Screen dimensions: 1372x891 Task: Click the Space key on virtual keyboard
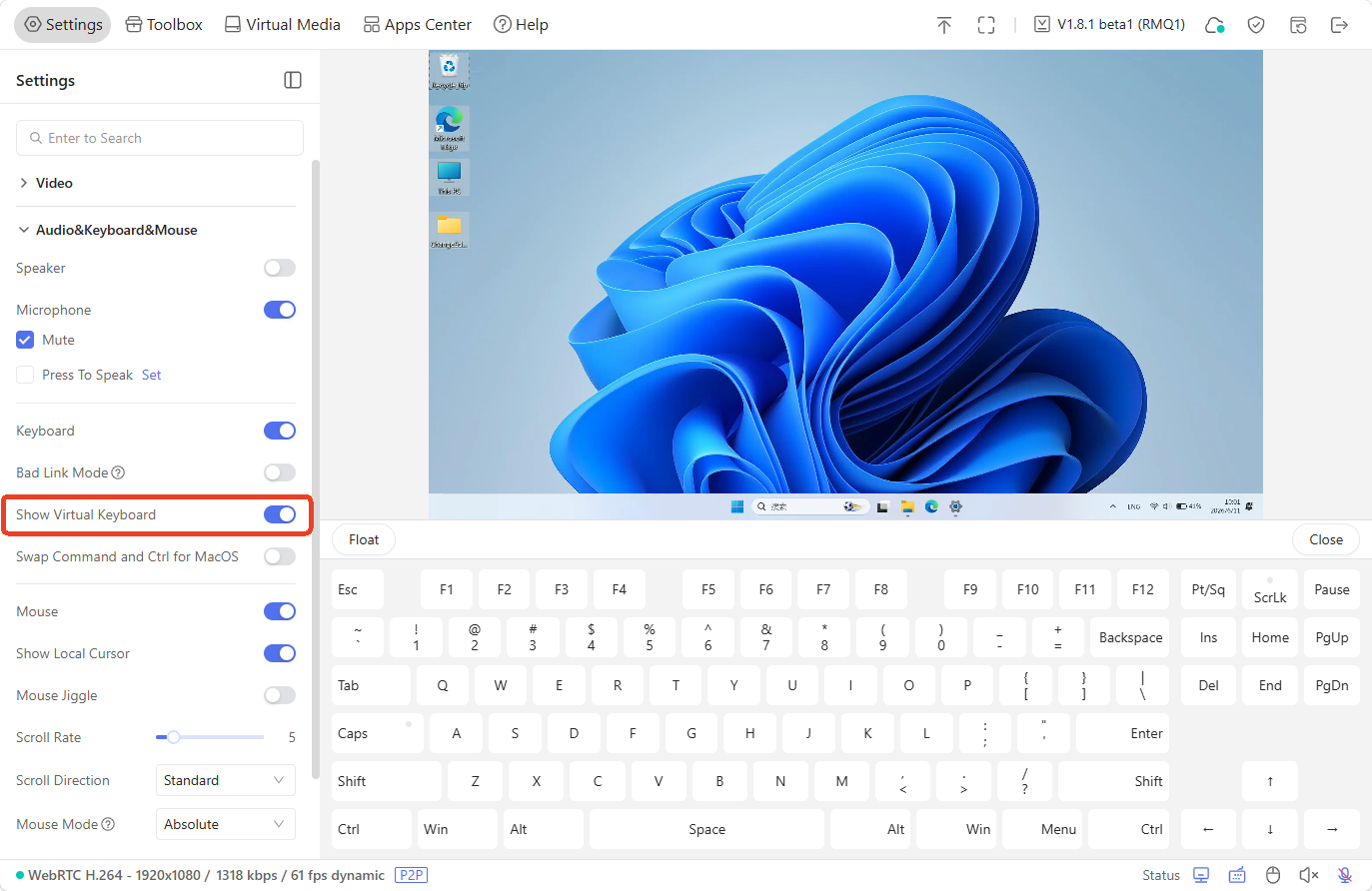[706, 829]
